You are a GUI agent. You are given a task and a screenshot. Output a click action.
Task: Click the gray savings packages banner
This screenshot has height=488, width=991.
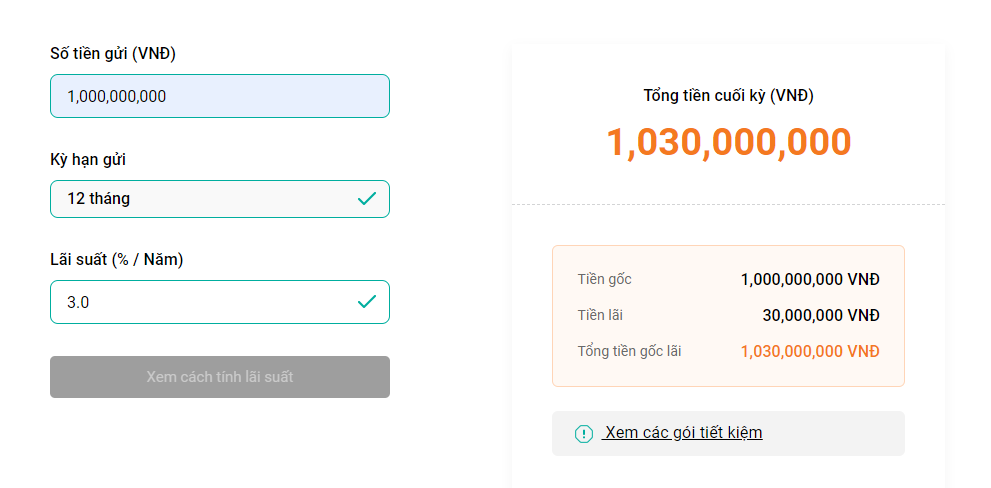[x=728, y=434]
